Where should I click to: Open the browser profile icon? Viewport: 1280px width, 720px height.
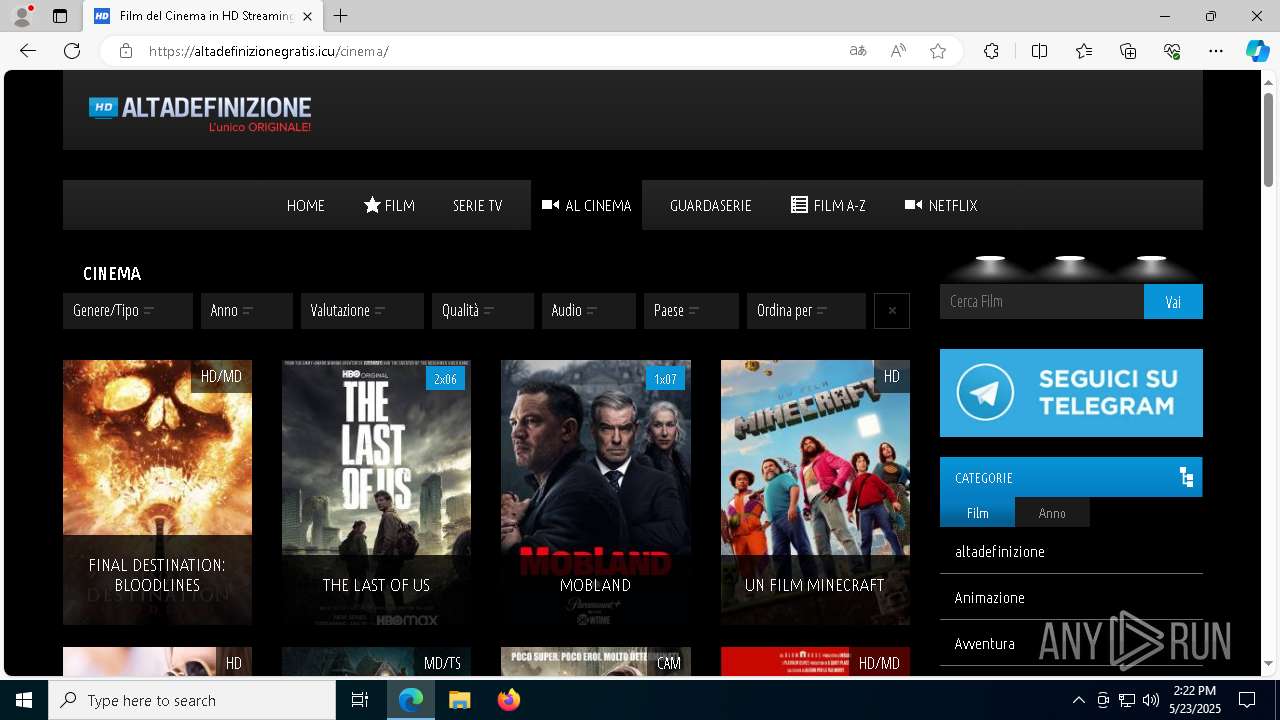point(22,16)
